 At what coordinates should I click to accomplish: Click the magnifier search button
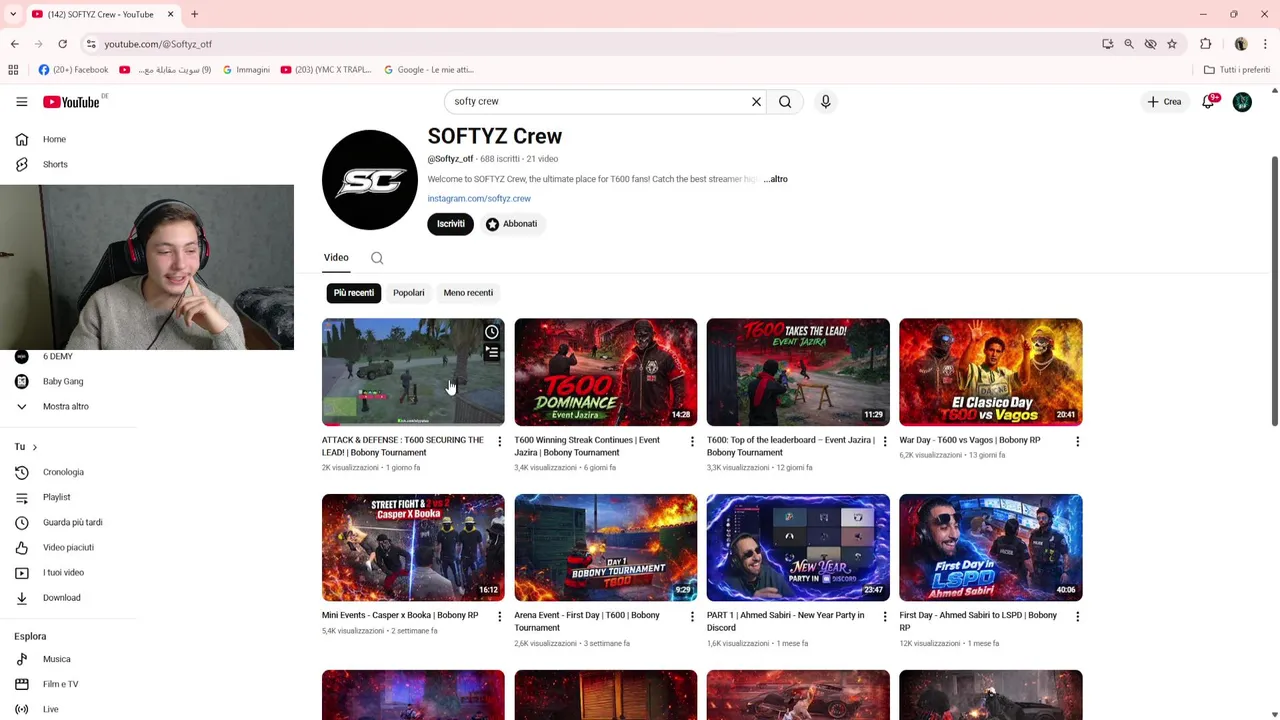click(785, 101)
